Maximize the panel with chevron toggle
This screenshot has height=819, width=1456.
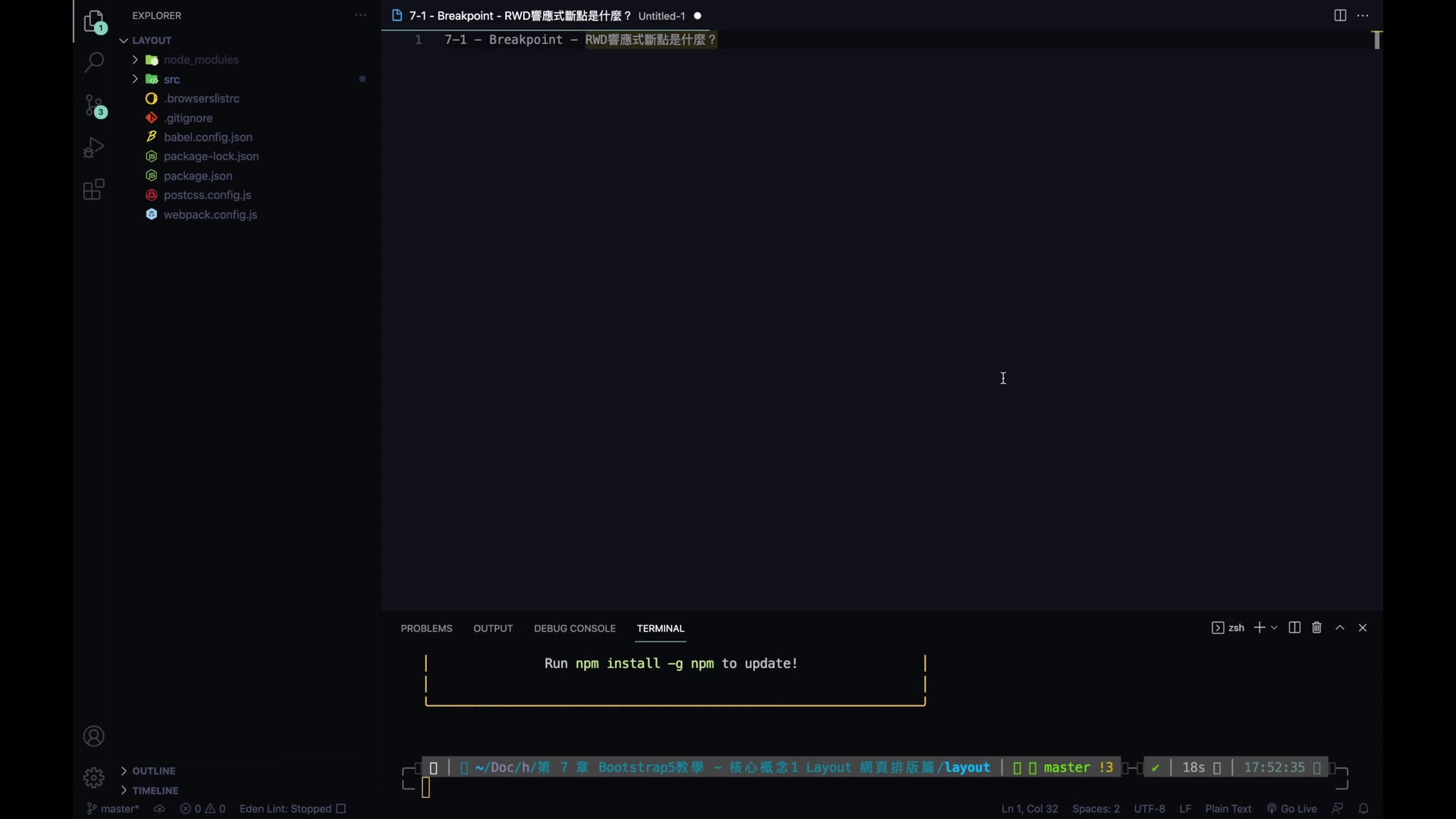(x=1340, y=628)
